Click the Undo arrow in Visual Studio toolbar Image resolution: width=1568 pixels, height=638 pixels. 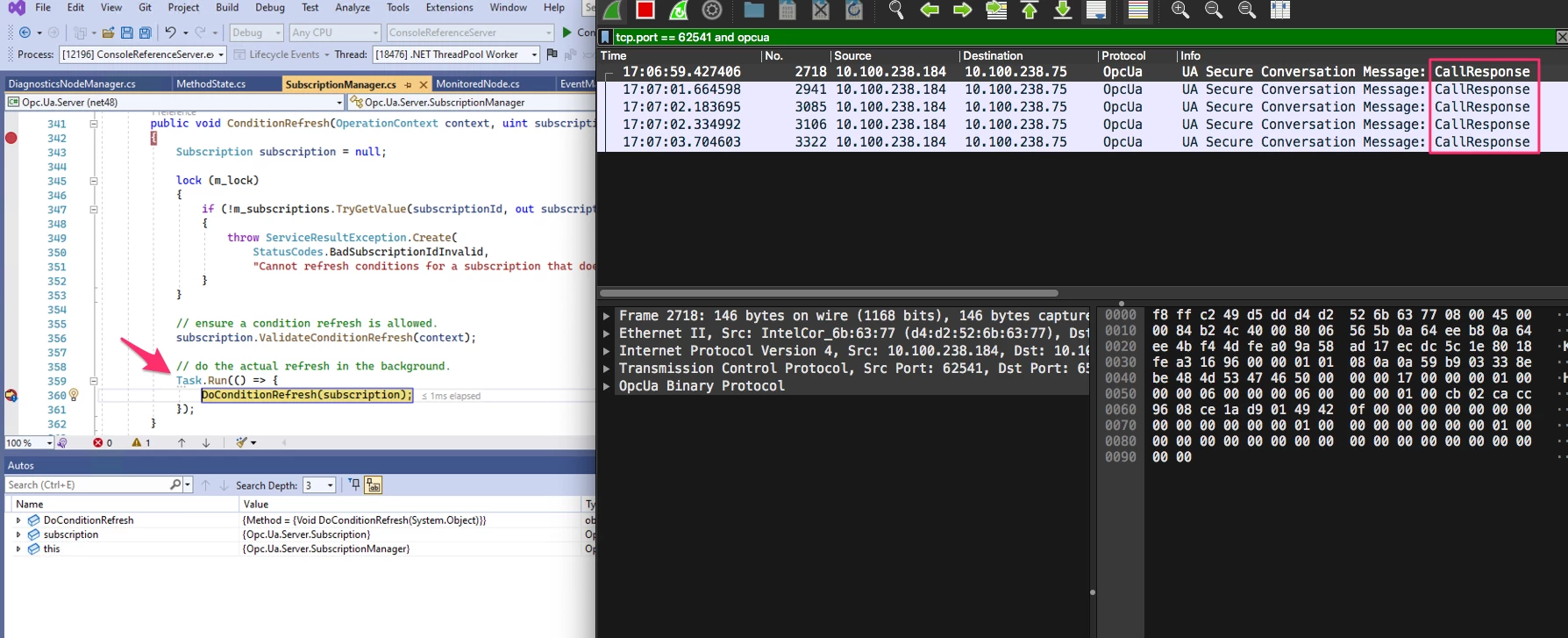pyautogui.click(x=170, y=32)
